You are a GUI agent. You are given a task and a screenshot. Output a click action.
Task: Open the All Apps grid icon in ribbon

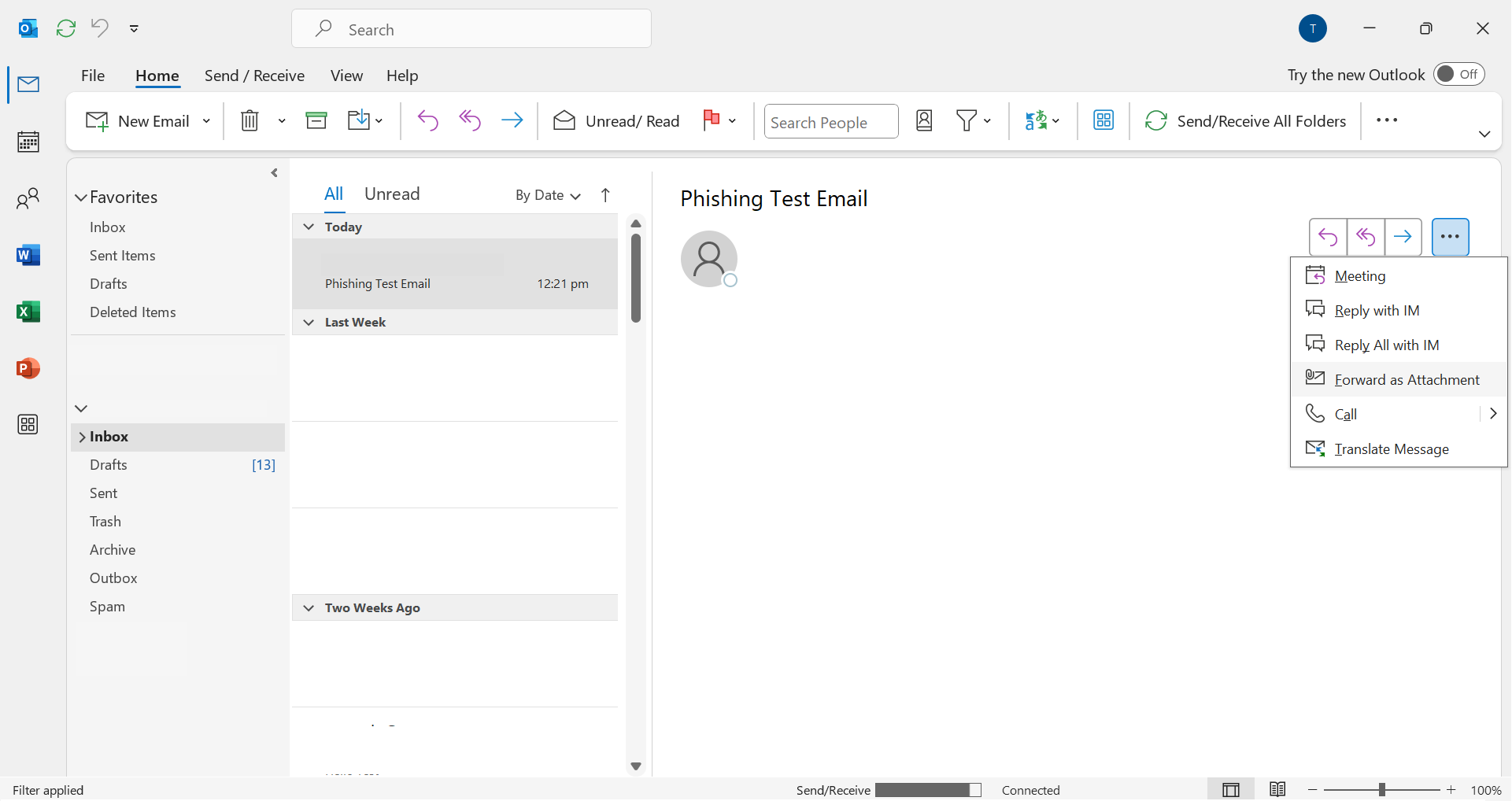tap(1104, 120)
